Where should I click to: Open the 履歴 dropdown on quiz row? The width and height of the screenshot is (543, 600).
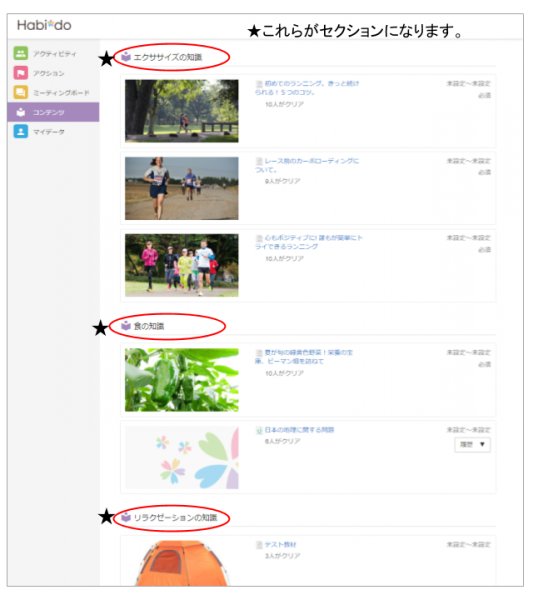tap(472, 445)
